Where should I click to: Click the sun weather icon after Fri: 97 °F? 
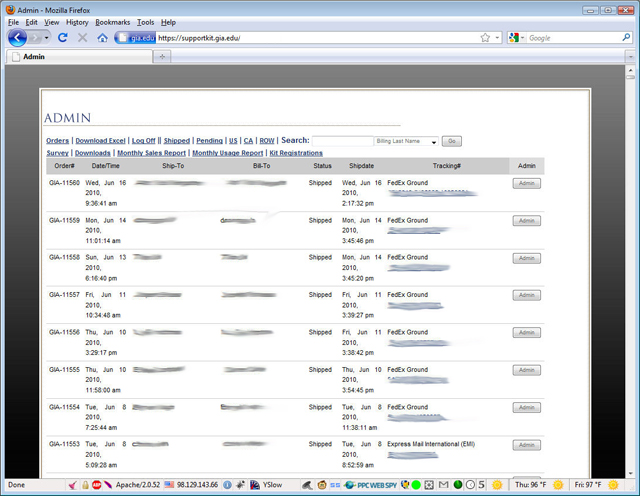(613, 485)
